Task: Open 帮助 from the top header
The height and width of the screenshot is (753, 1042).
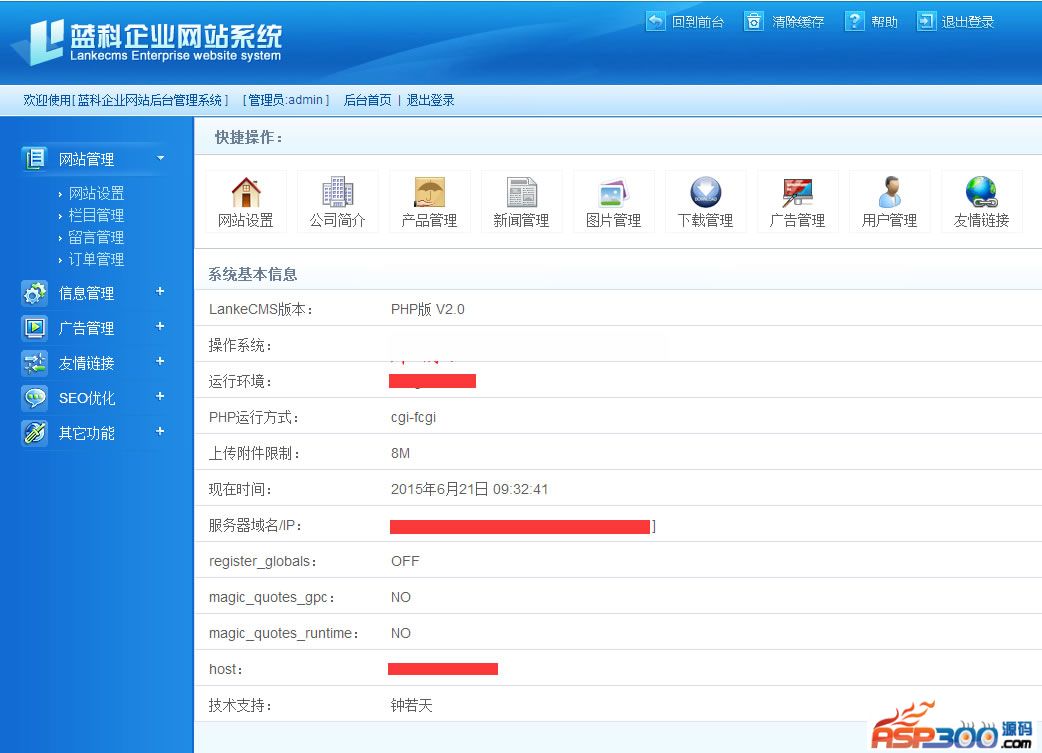Action: (871, 22)
